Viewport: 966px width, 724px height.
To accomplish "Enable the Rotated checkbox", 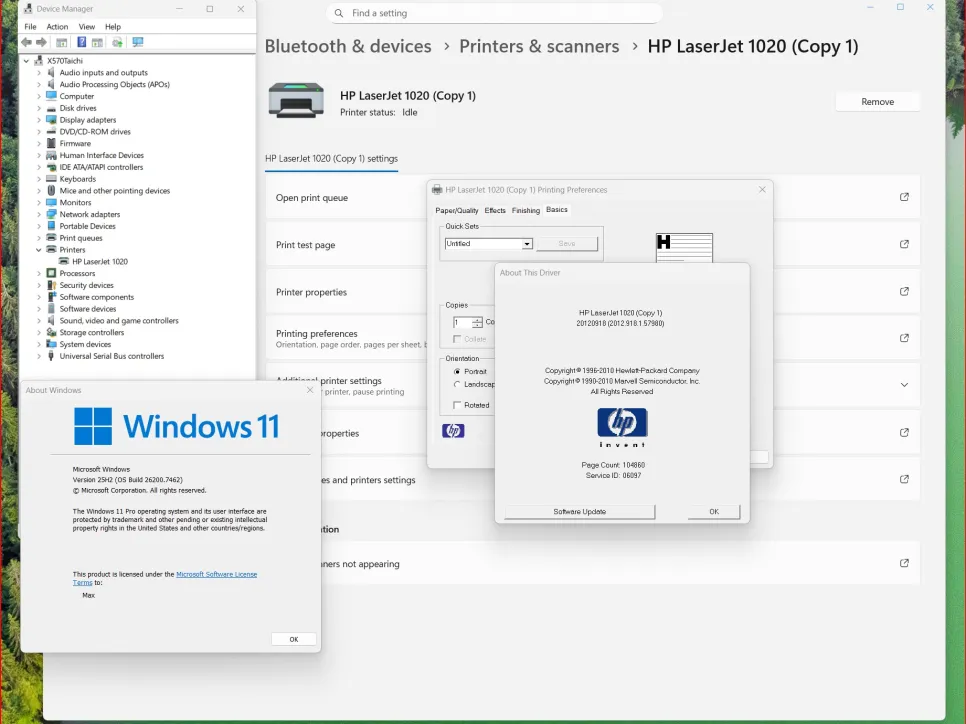I will coord(457,405).
